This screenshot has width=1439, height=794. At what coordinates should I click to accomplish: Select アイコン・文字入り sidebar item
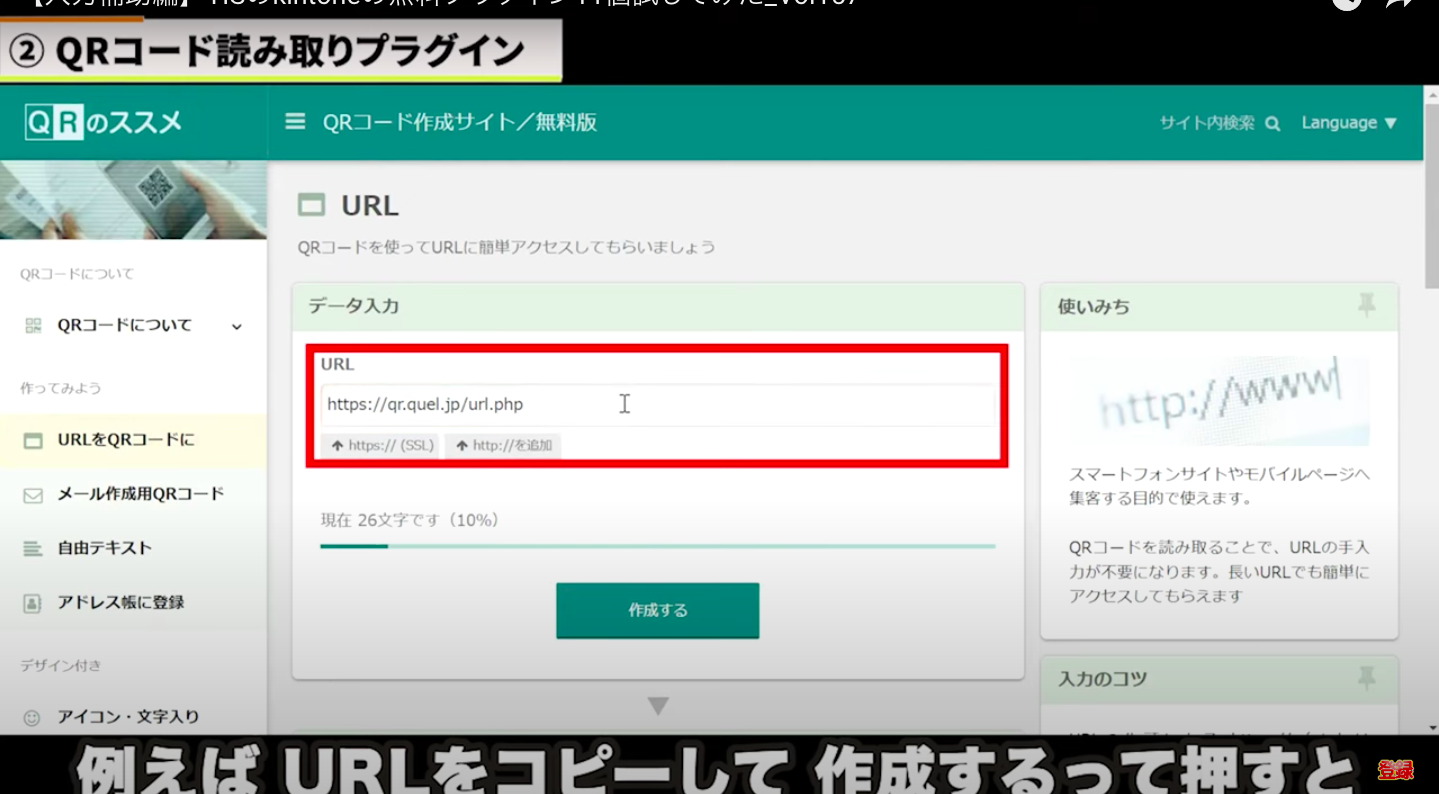127,716
